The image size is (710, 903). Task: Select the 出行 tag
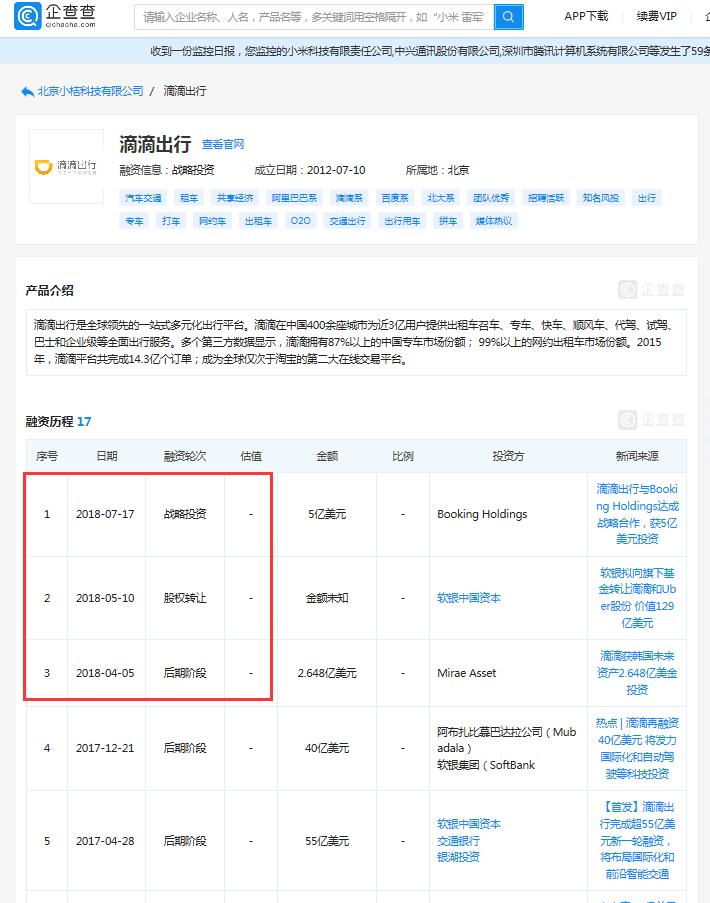pos(647,198)
